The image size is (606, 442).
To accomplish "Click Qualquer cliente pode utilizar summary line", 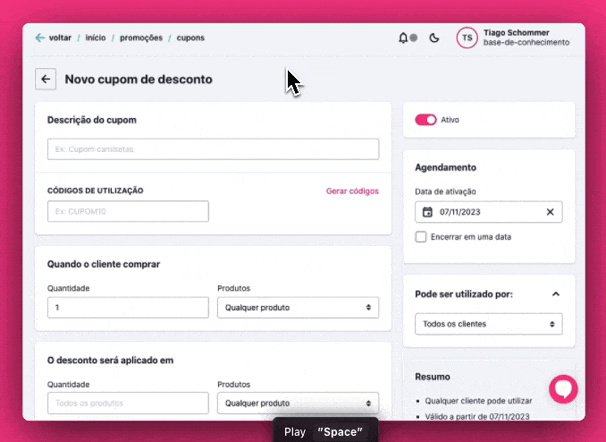I will tap(478, 401).
